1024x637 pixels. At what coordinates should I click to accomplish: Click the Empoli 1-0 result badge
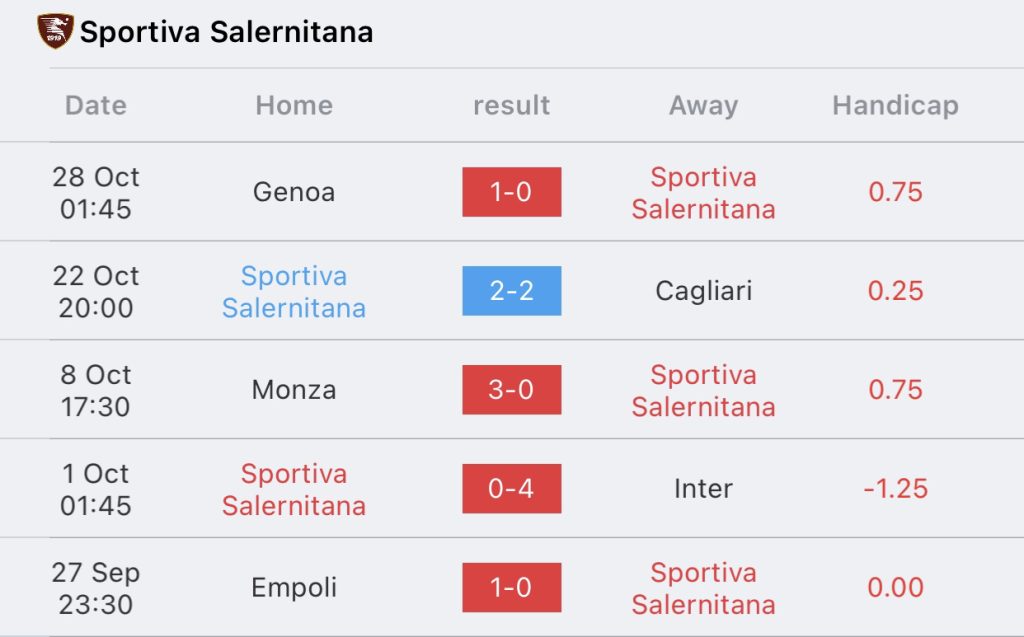pos(511,588)
